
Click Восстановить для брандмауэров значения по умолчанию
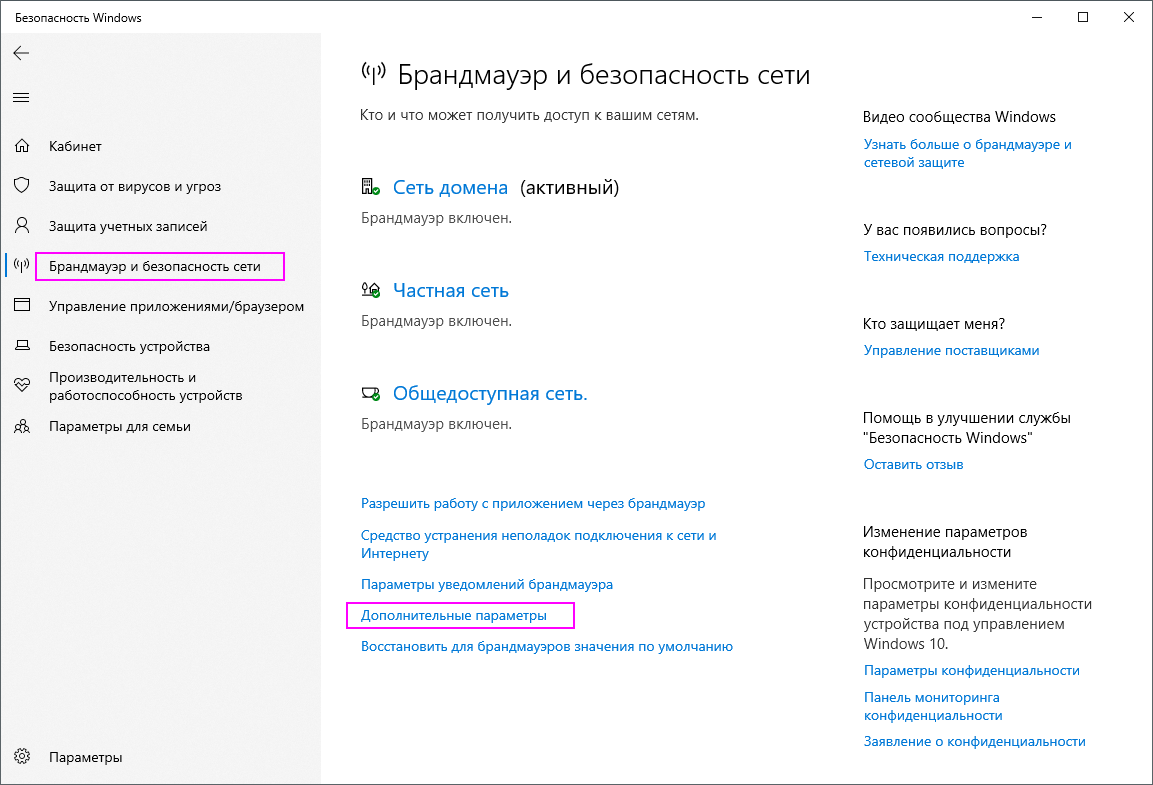546,647
